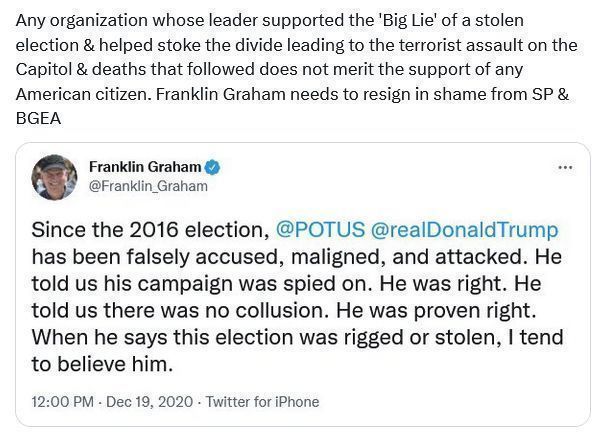The height and width of the screenshot is (437, 608).
Task: Open the 12:00 PM timestamp link
Action: [x=62, y=402]
